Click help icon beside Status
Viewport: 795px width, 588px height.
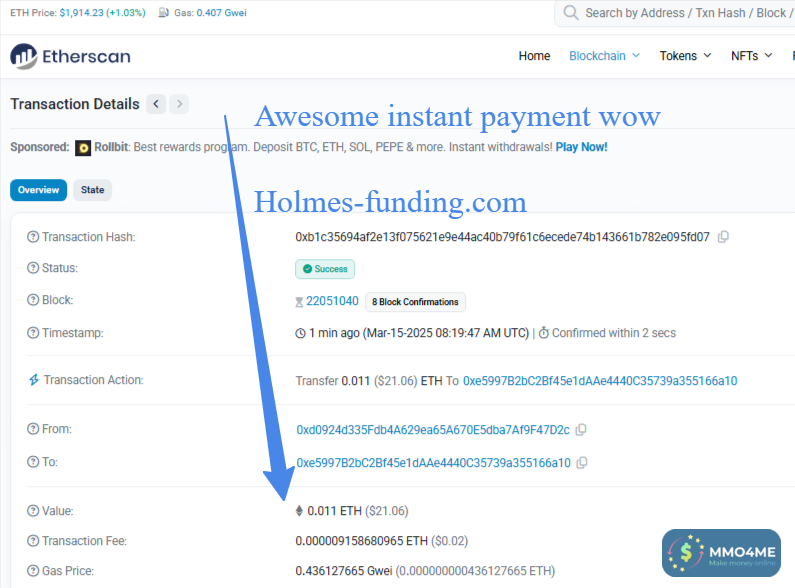pyautogui.click(x=33, y=268)
